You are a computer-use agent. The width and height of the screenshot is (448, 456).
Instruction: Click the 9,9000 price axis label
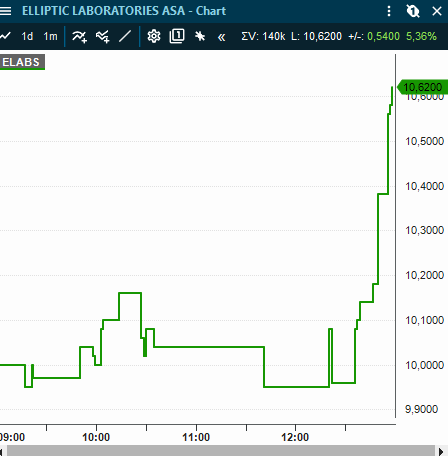(421, 409)
